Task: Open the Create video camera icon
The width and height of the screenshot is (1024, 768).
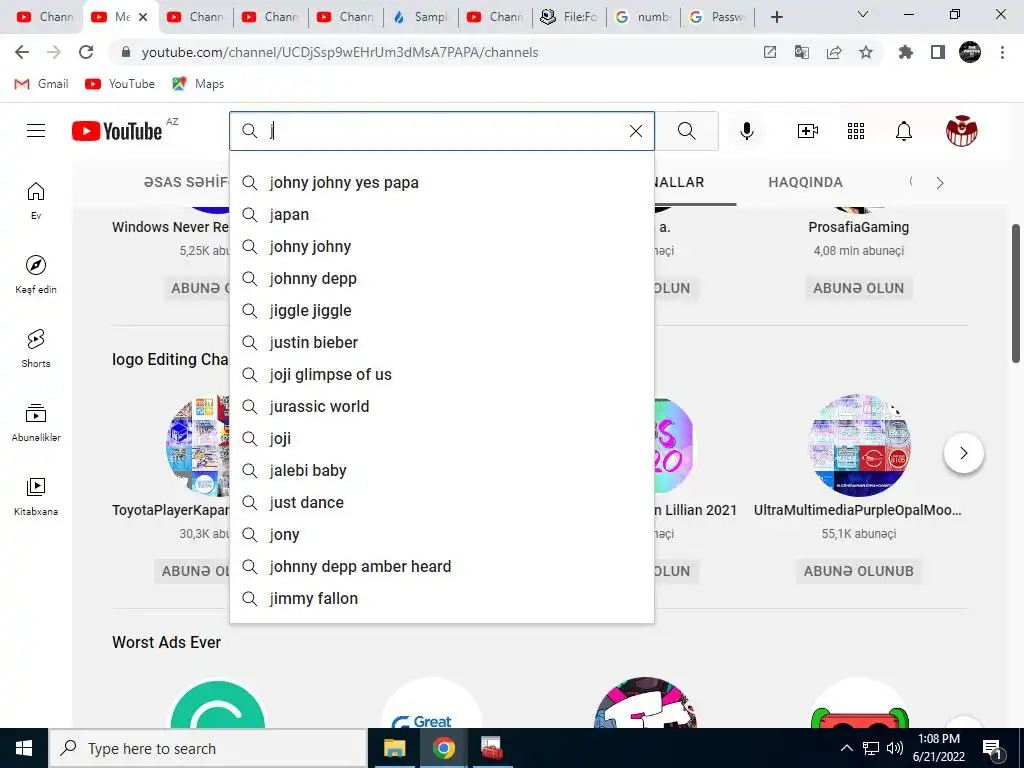Action: click(808, 131)
